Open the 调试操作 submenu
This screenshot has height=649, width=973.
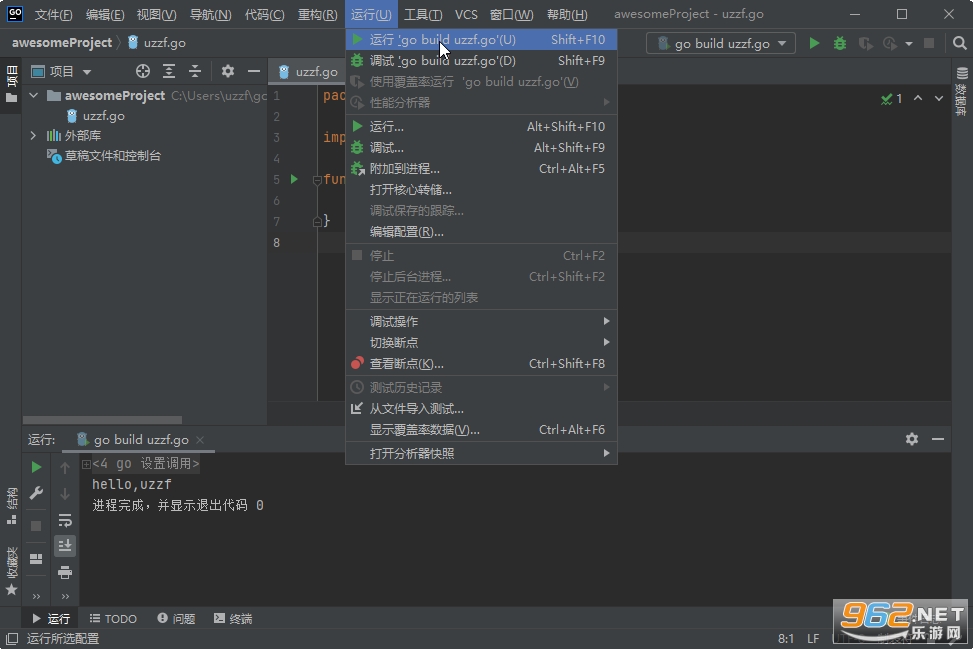tap(481, 321)
